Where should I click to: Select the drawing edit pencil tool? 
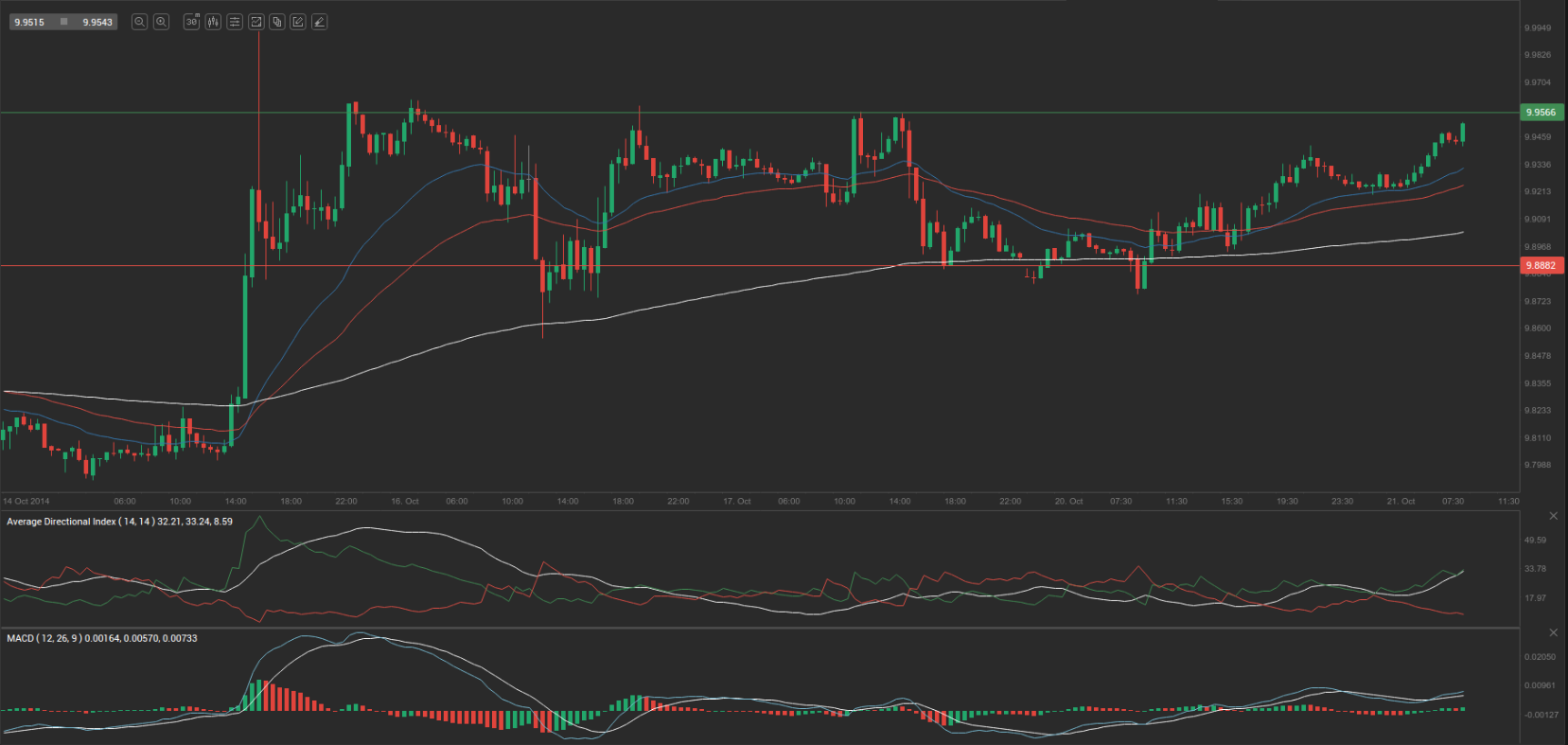[x=298, y=22]
